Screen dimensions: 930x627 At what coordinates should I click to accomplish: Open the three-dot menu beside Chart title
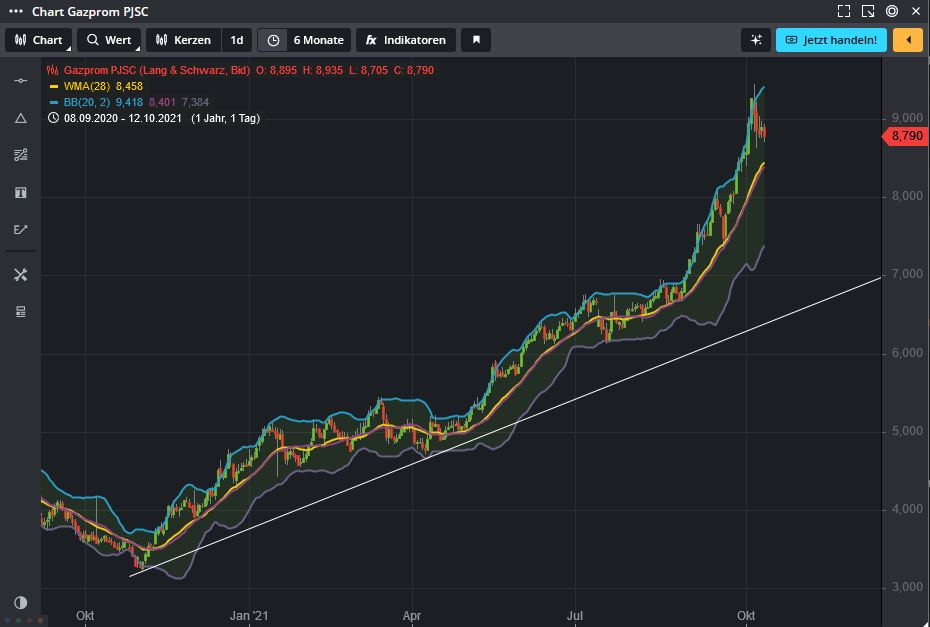pyautogui.click(x=15, y=12)
